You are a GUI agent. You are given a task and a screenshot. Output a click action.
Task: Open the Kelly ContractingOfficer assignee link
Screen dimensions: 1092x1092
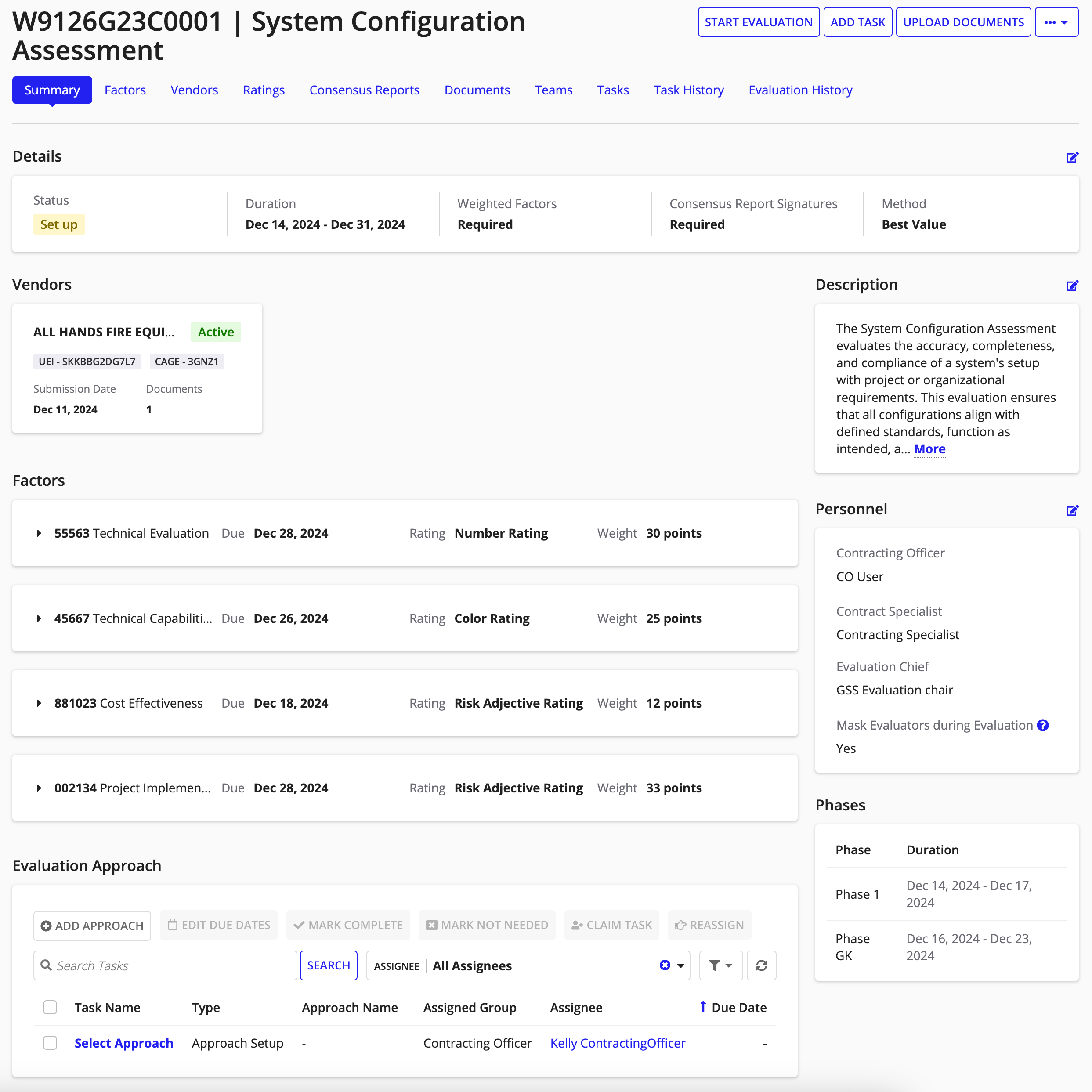tap(618, 1043)
